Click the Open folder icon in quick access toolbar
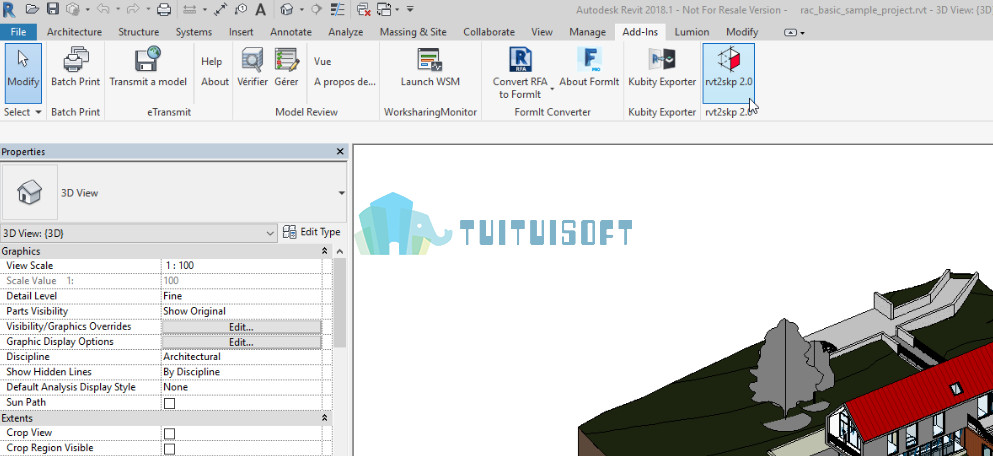 32,9
